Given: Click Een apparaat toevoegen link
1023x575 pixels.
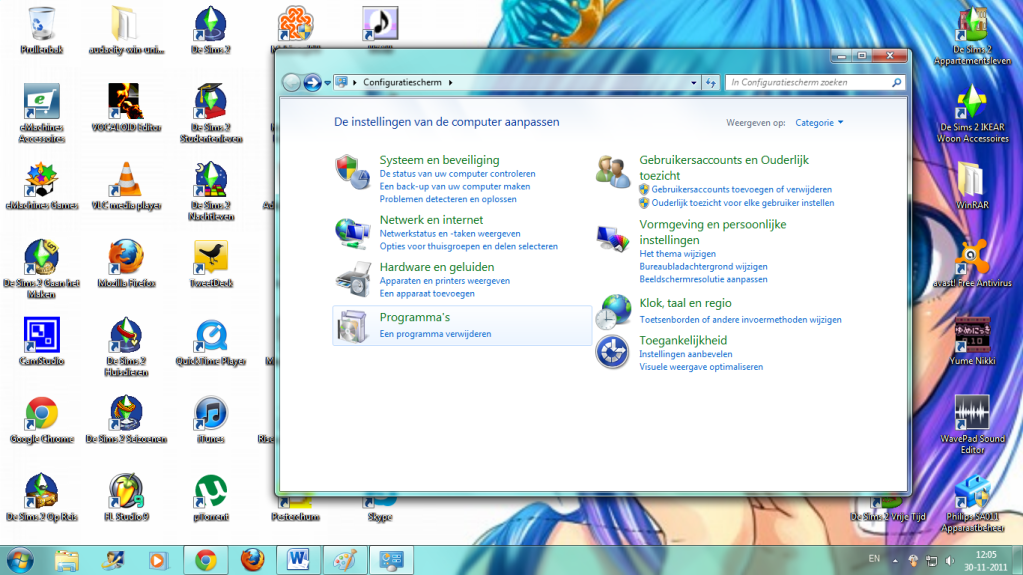Looking at the screenshot, I should [x=427, y=294].
